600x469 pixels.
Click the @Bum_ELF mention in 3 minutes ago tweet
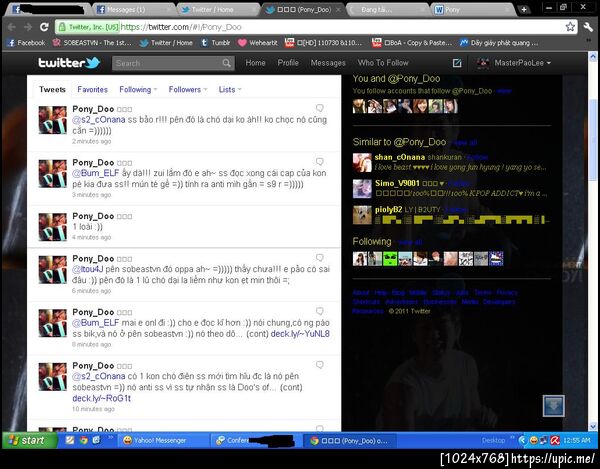point(96,173)
